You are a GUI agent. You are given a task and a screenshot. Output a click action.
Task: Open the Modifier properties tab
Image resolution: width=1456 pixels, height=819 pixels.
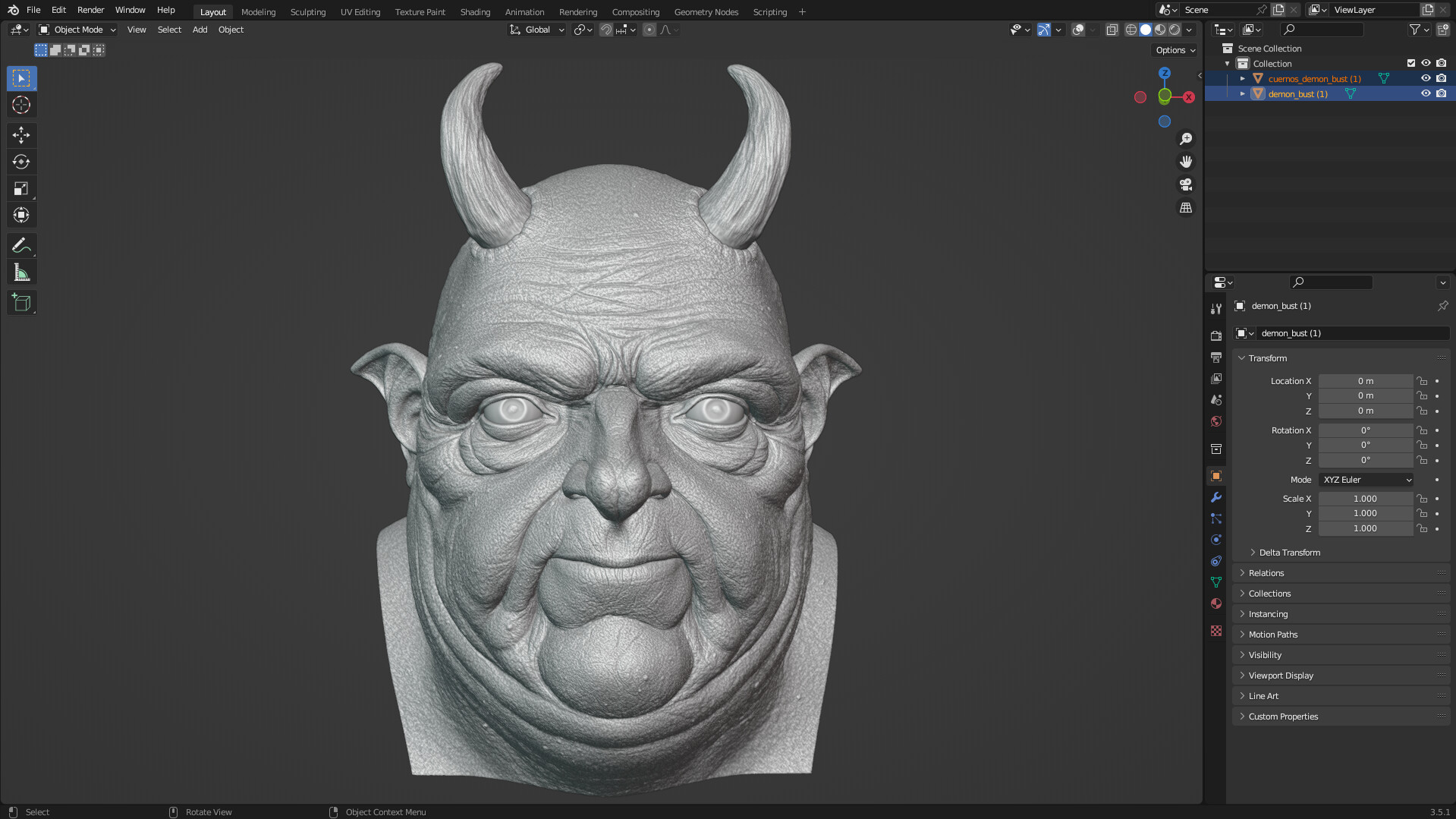pos(1215,497)
